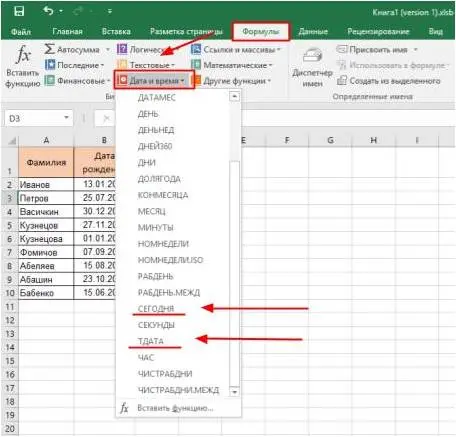Select cell containing Петров
This screenshot has width=456, height=437.
tap(46, 198)
